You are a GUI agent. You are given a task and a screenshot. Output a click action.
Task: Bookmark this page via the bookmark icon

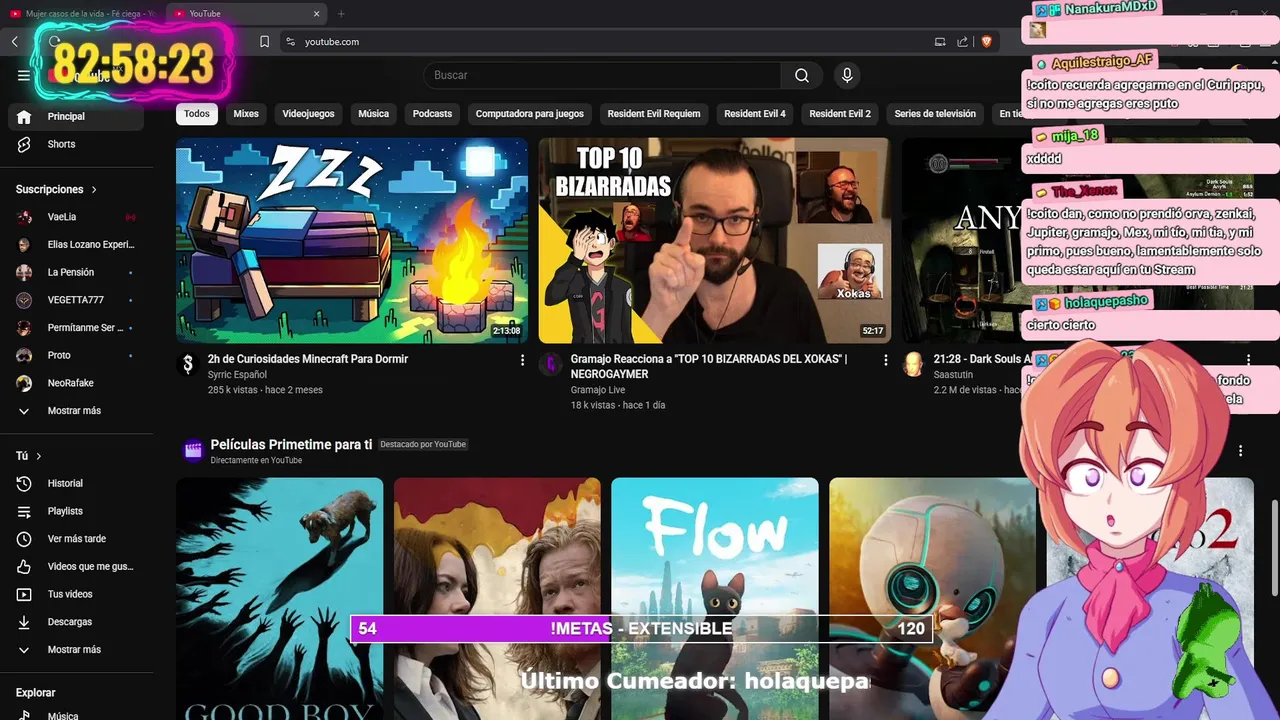(265, 41)
